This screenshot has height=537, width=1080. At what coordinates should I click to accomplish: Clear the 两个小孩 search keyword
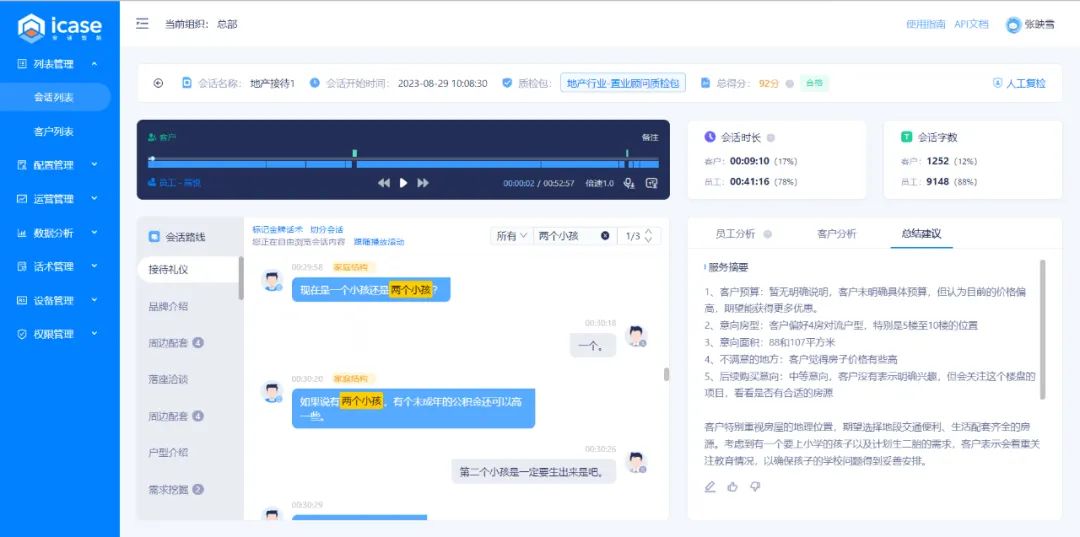tap(605, 236)
